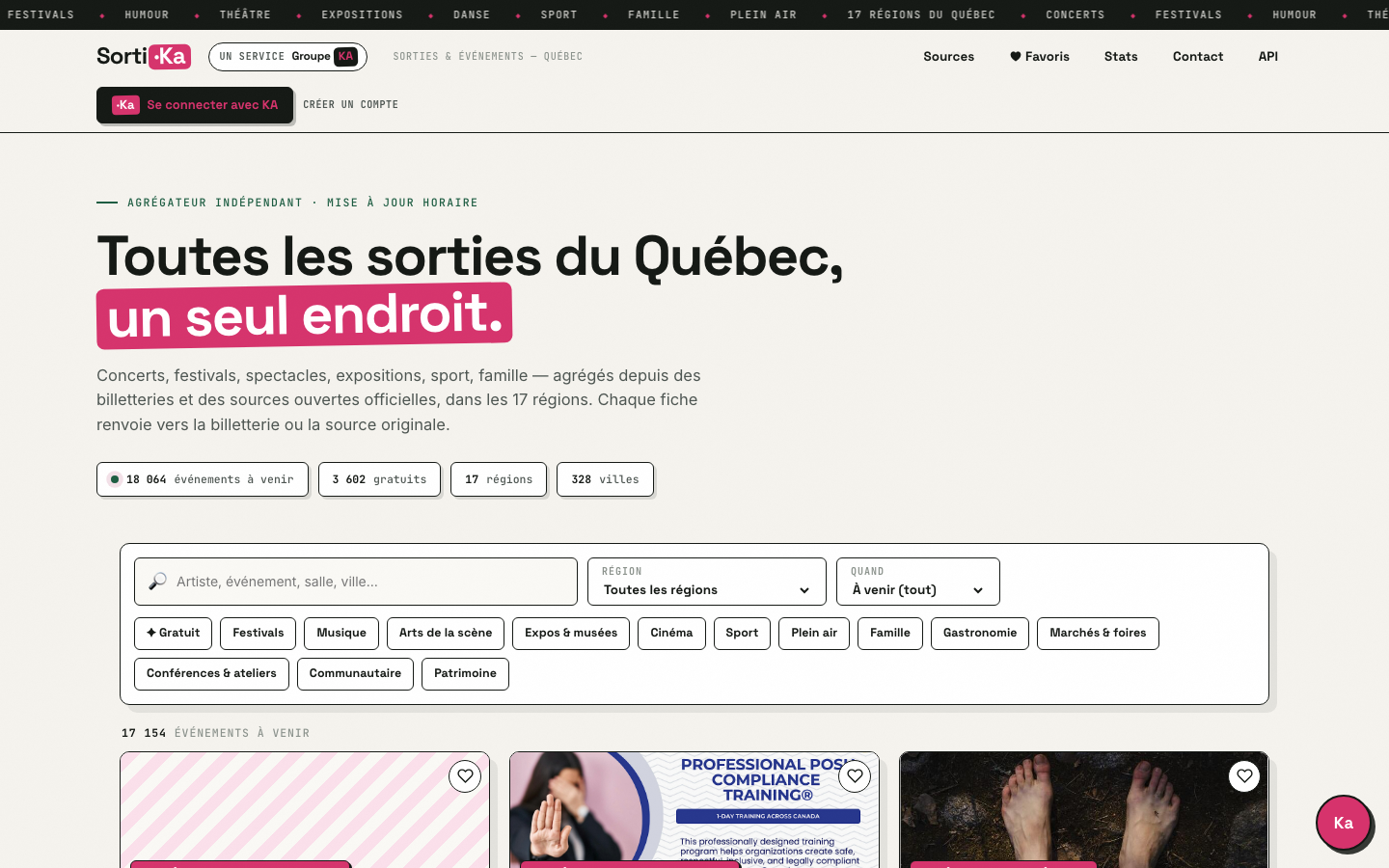Focus the artist or event search field
This screenshot has height=868, width=1389.
pos(356,582)
